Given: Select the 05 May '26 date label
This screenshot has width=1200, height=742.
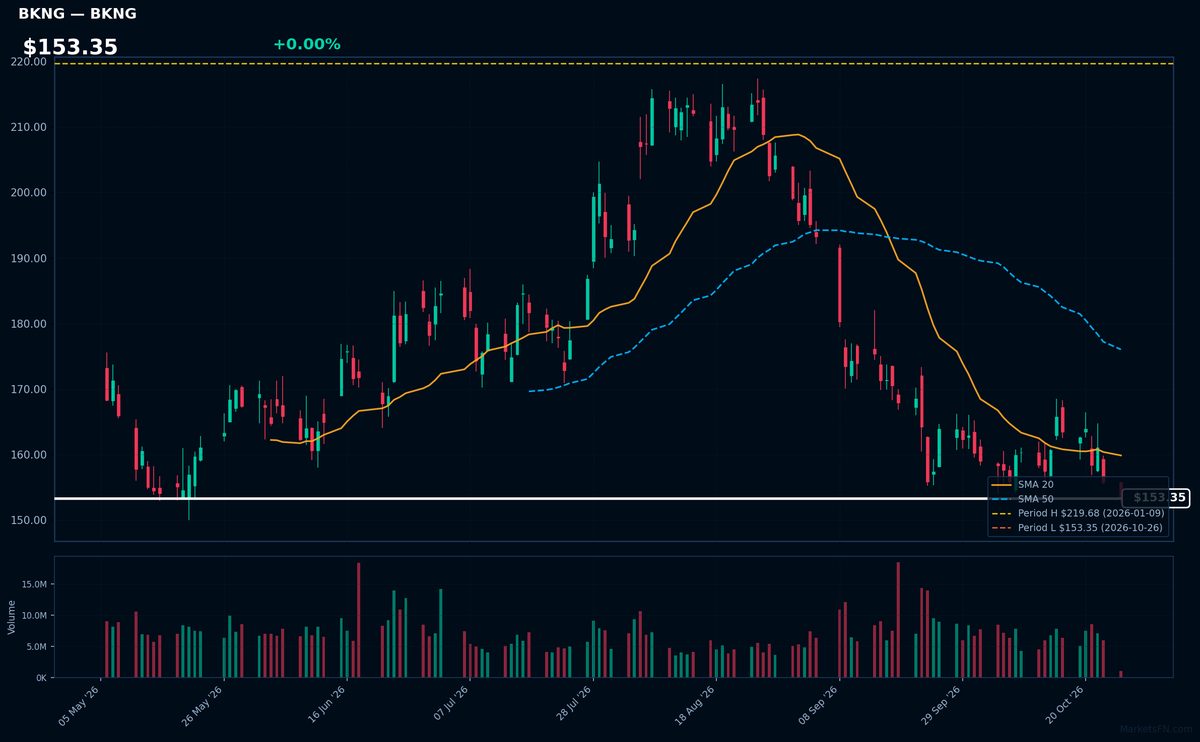Looking at the screenshot, I should point(80,704).
